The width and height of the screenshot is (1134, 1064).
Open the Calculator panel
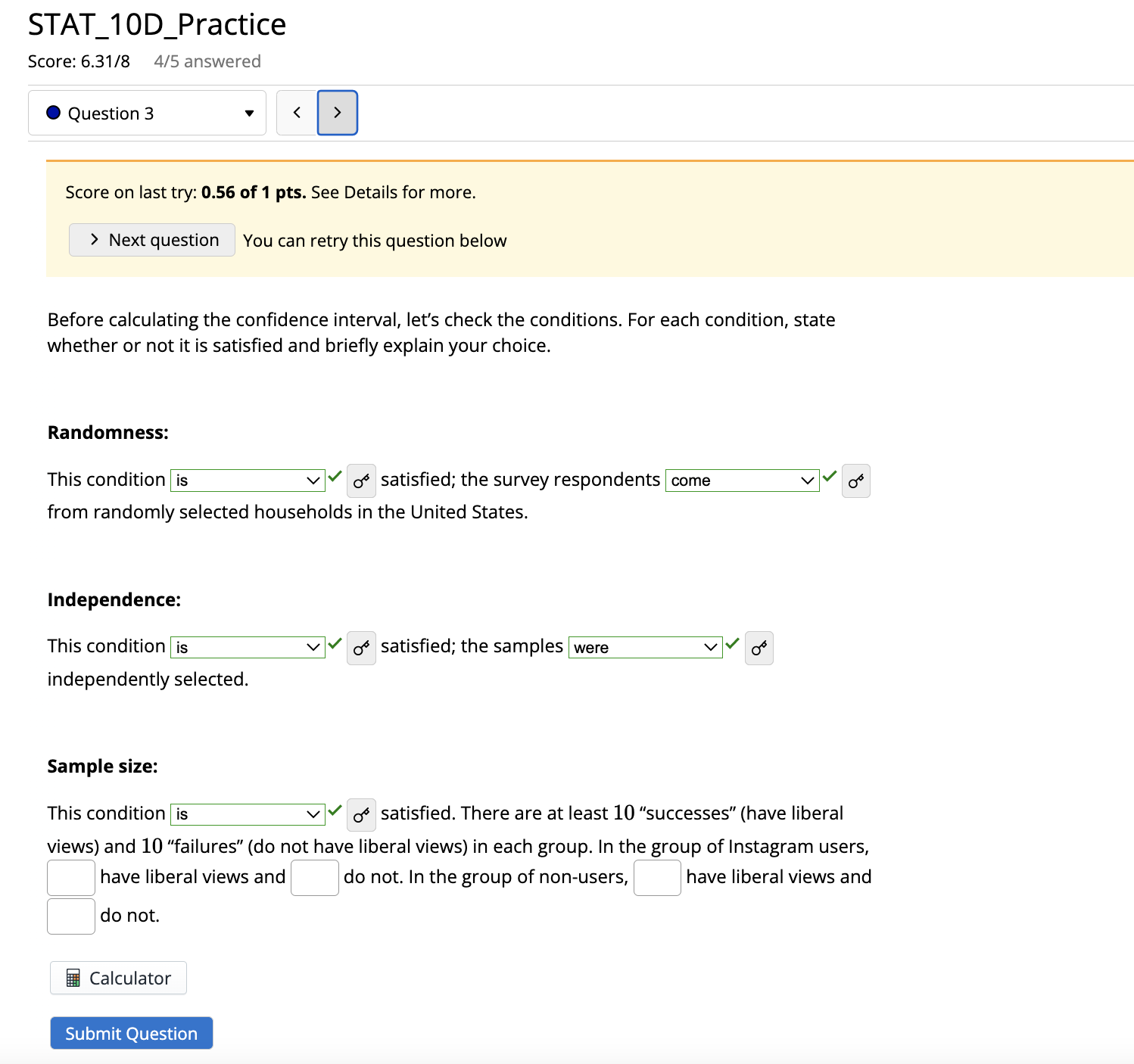(117, 978)
